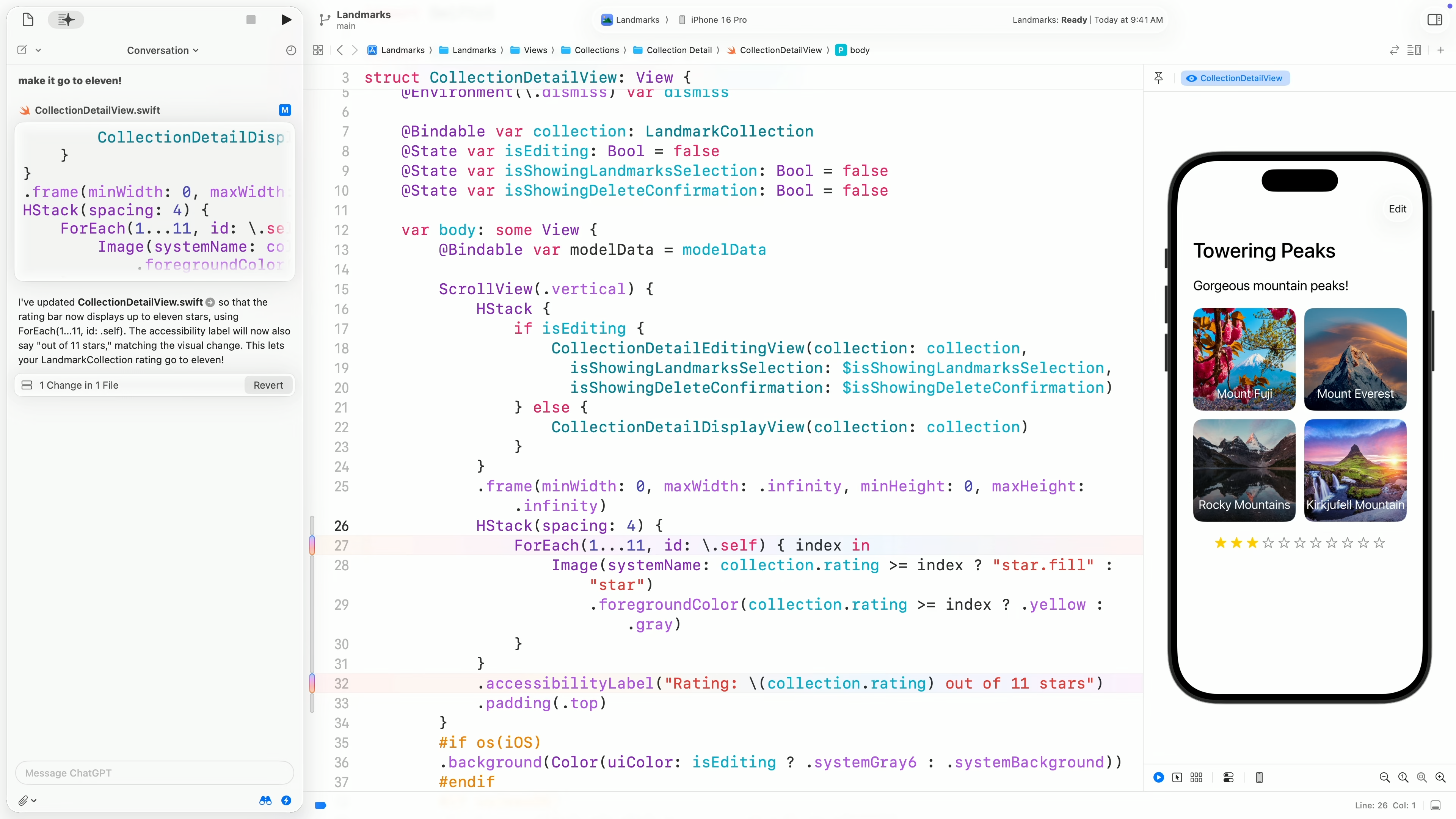Image resolution: width=1456 pixels, height=819 pixels.
Task: Open conversation history clock icon
Action: pos(290,50)
